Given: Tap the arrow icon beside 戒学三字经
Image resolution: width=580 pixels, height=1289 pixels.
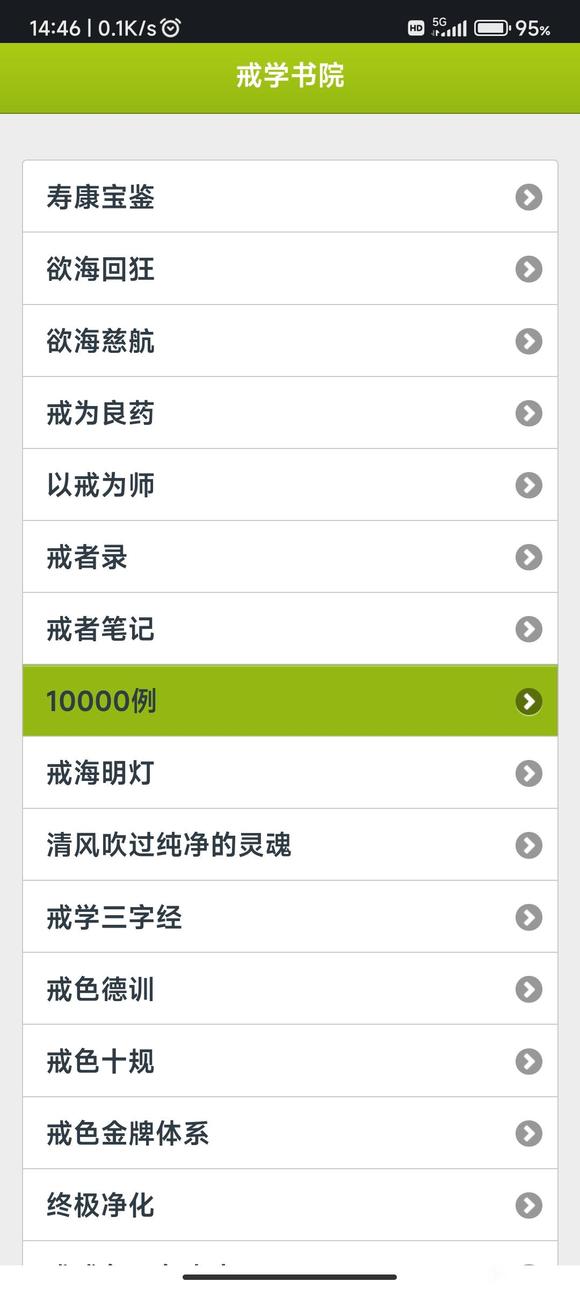Looking at the screenshot, I should (x=528, y=917).
